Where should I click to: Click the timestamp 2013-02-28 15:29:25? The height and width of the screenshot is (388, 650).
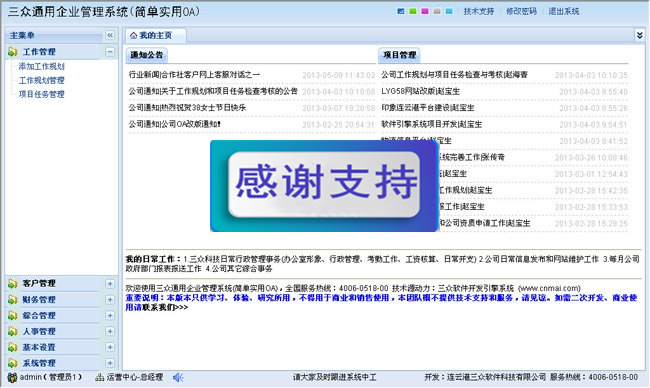pos(591,223)
